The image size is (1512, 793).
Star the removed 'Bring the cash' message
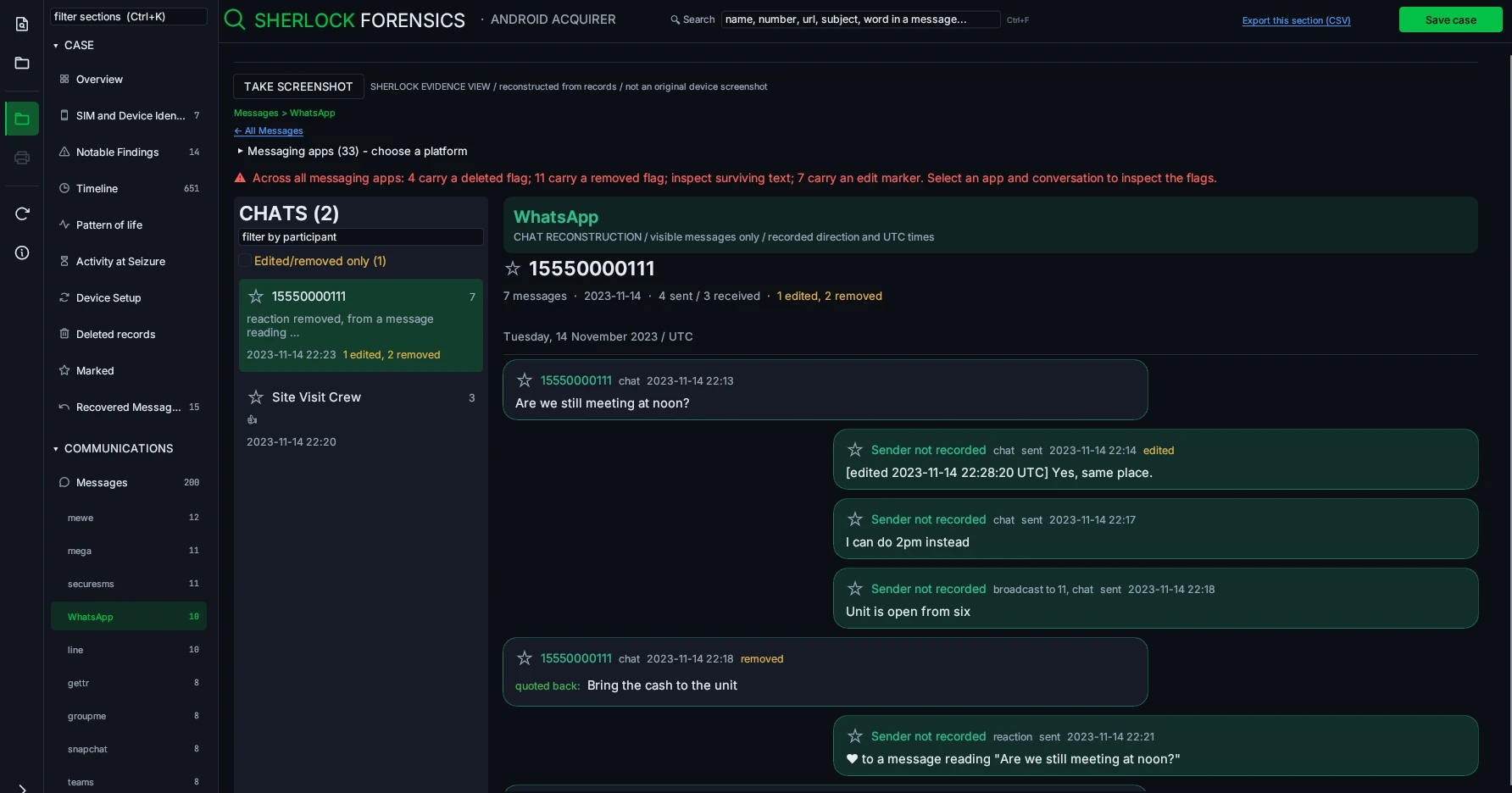click(525, 658)
